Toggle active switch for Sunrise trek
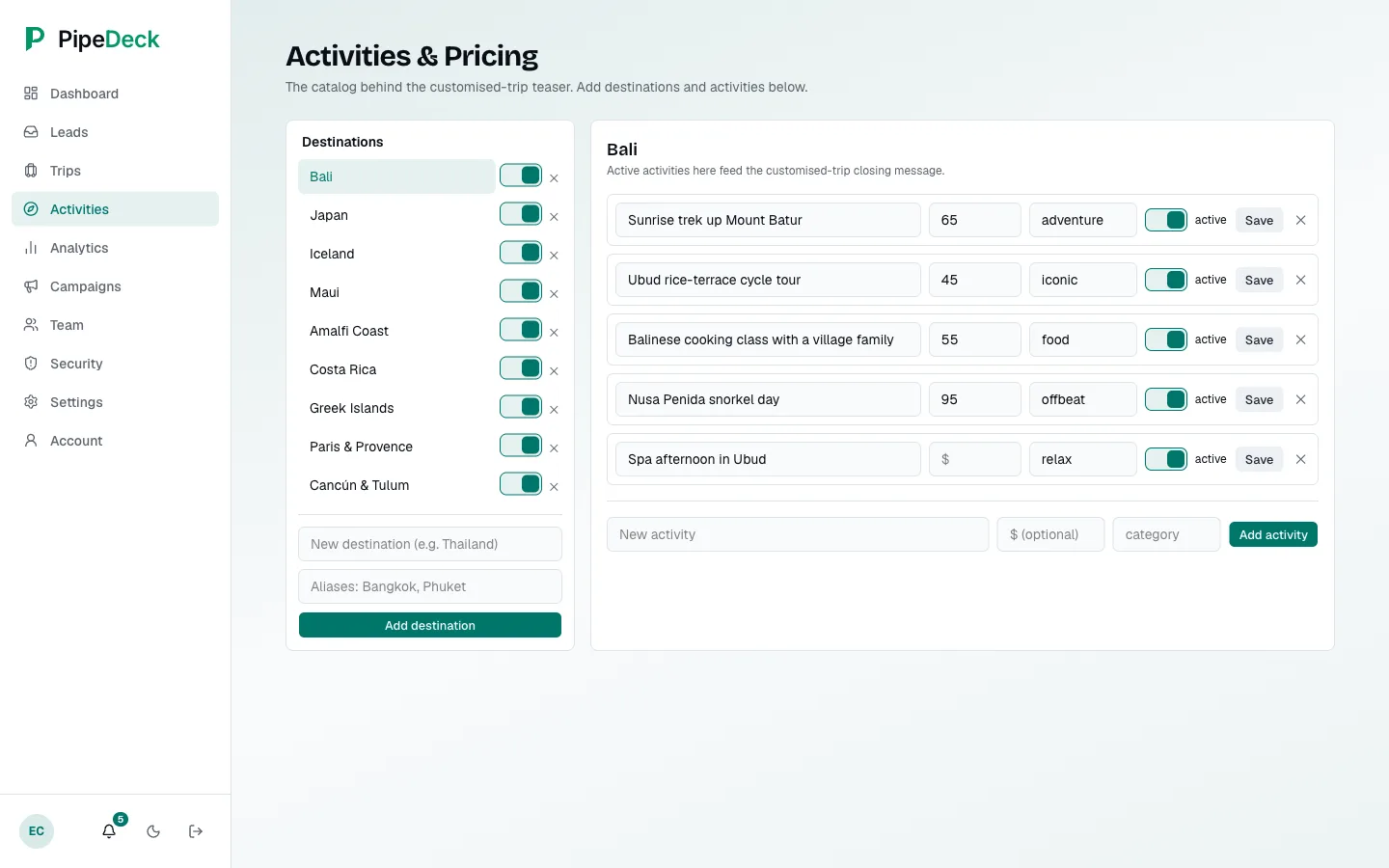This screenshot has width=1389, height=868. (x=1166, y=220)
